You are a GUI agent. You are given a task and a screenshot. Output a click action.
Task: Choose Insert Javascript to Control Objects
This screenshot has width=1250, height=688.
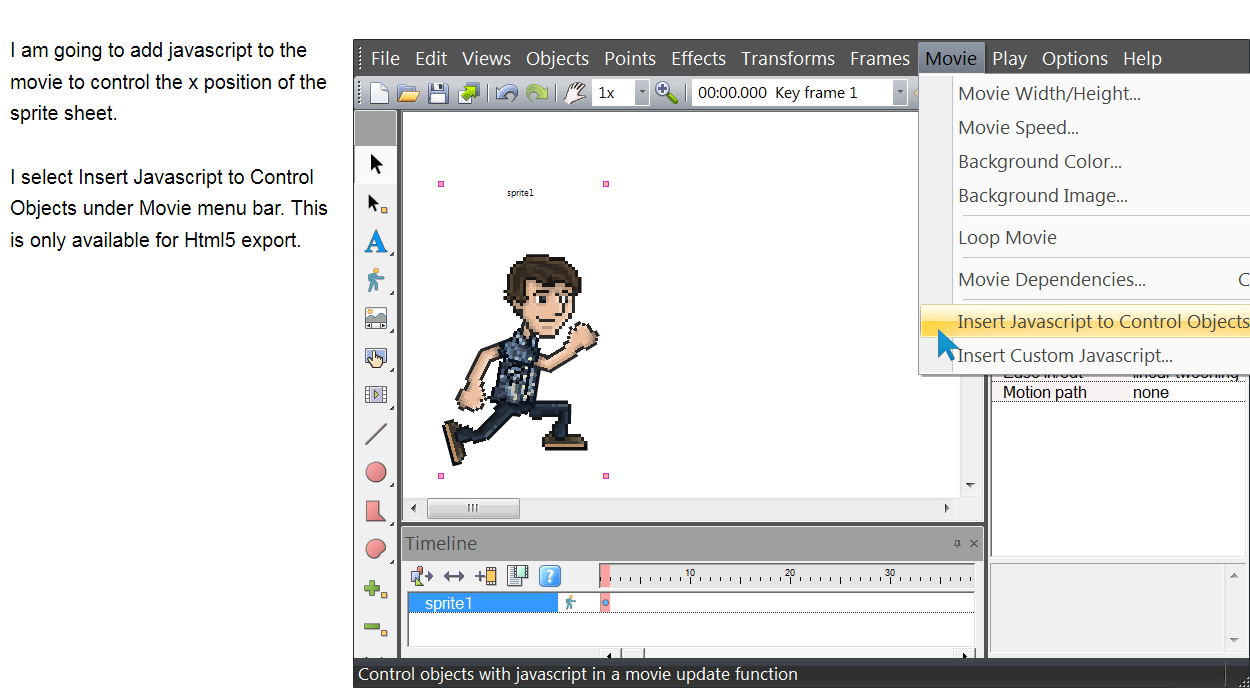click(1084, 321)
